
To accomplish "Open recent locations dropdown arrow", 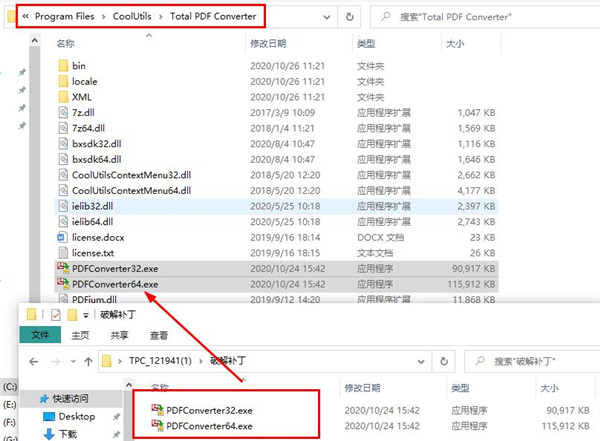I will 73,361.
